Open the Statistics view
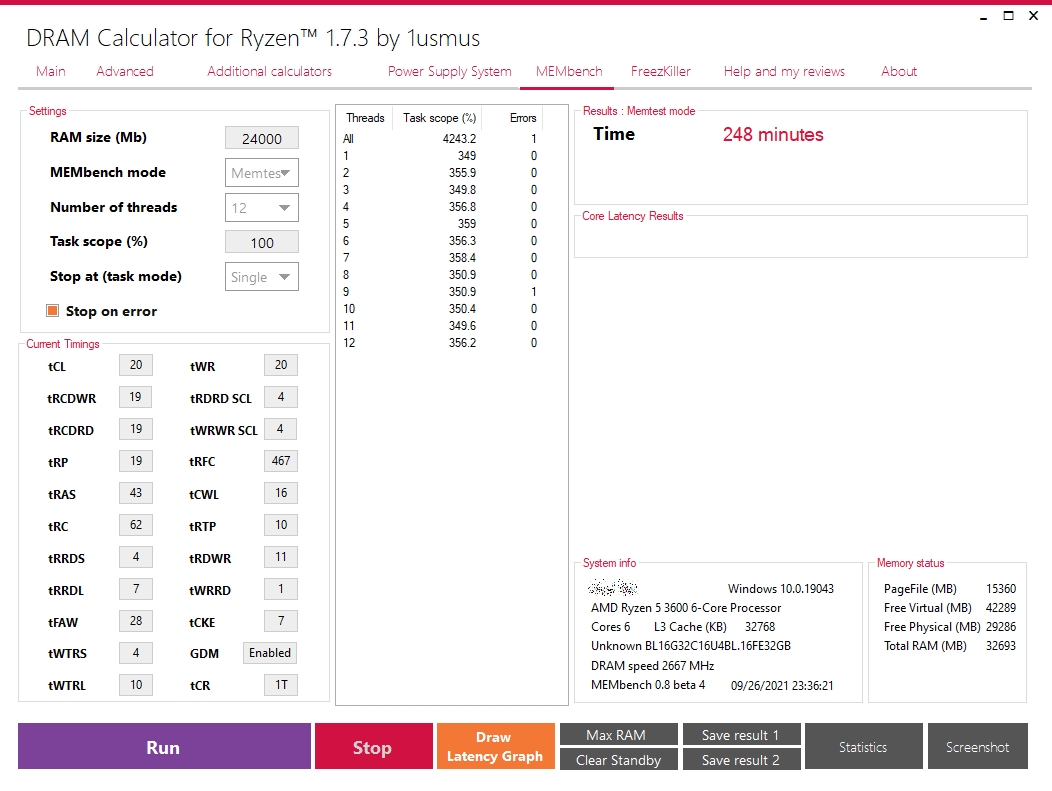Viewport: 1052px width, 791px height. click(863, 746)
